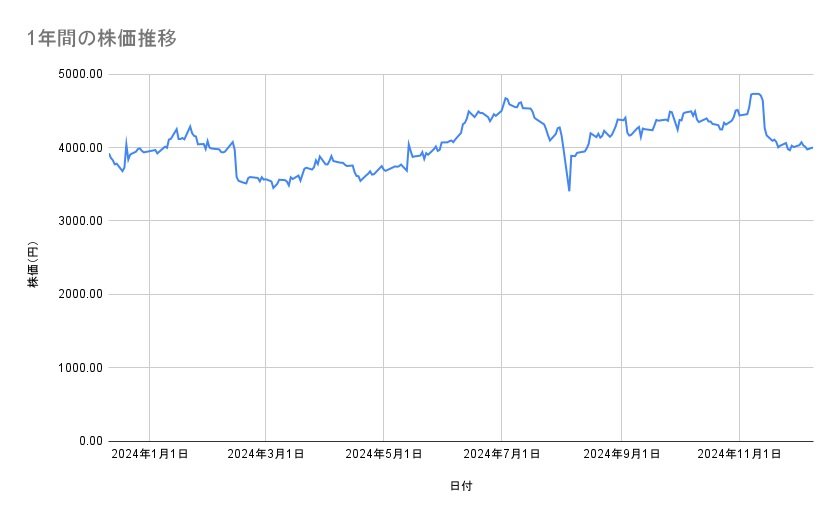
Task: Select the vertical axis title 株価(円)
Action: point(33,265)
